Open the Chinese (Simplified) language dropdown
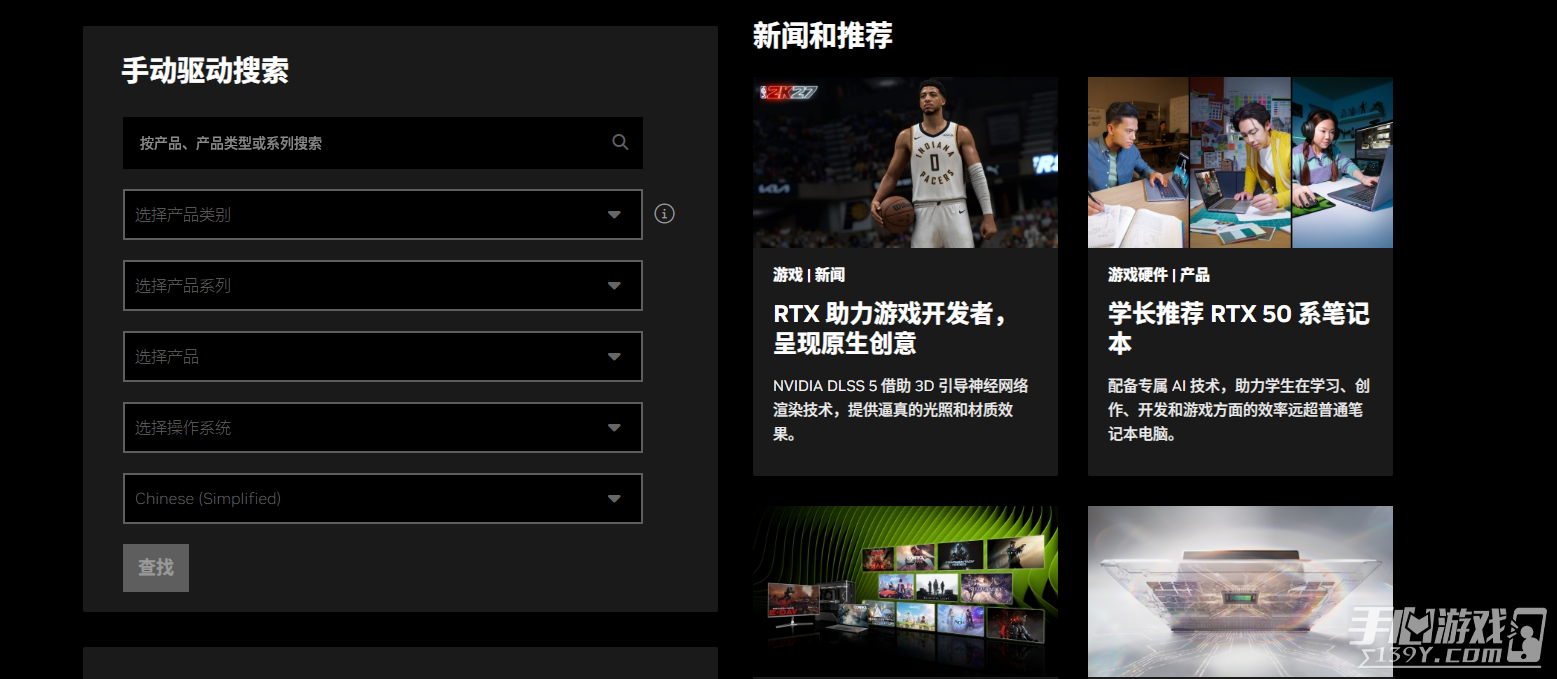This screenshot has height=679, width=1557. point(383,499)
